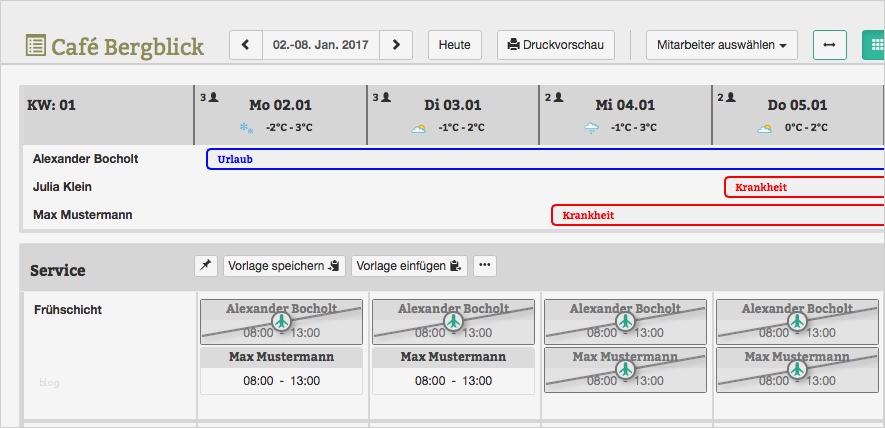Click Vorlage einfügen button
Screen dimensions: 885x428
[x=409, y=265]
